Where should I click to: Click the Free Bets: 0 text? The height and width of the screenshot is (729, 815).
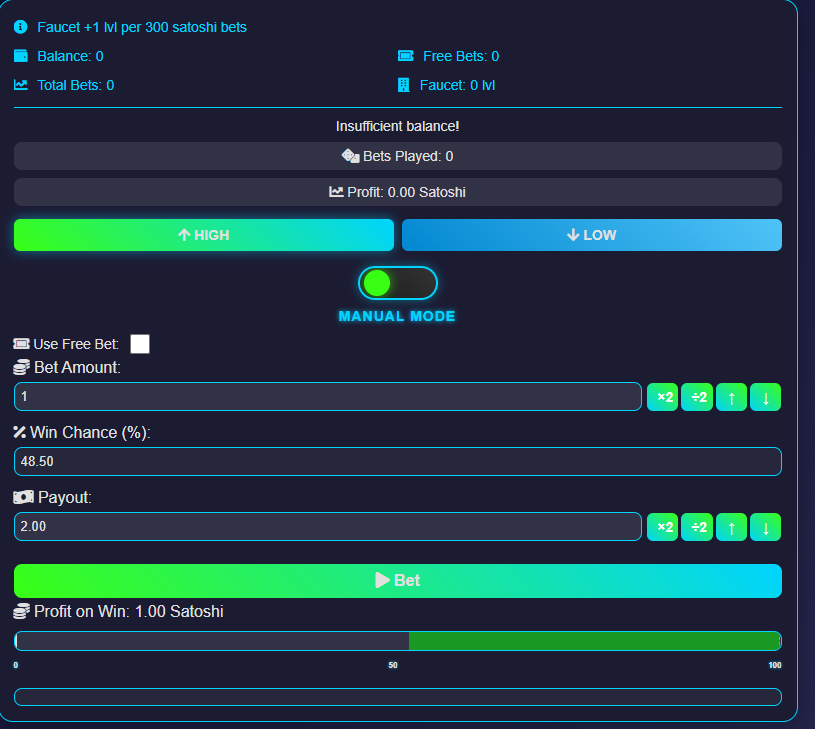click(x=461, y=56)
